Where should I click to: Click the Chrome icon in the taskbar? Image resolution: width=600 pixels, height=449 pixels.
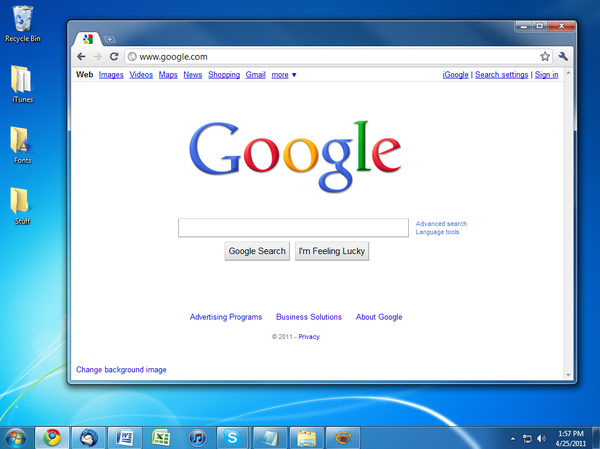pos(52,438)
